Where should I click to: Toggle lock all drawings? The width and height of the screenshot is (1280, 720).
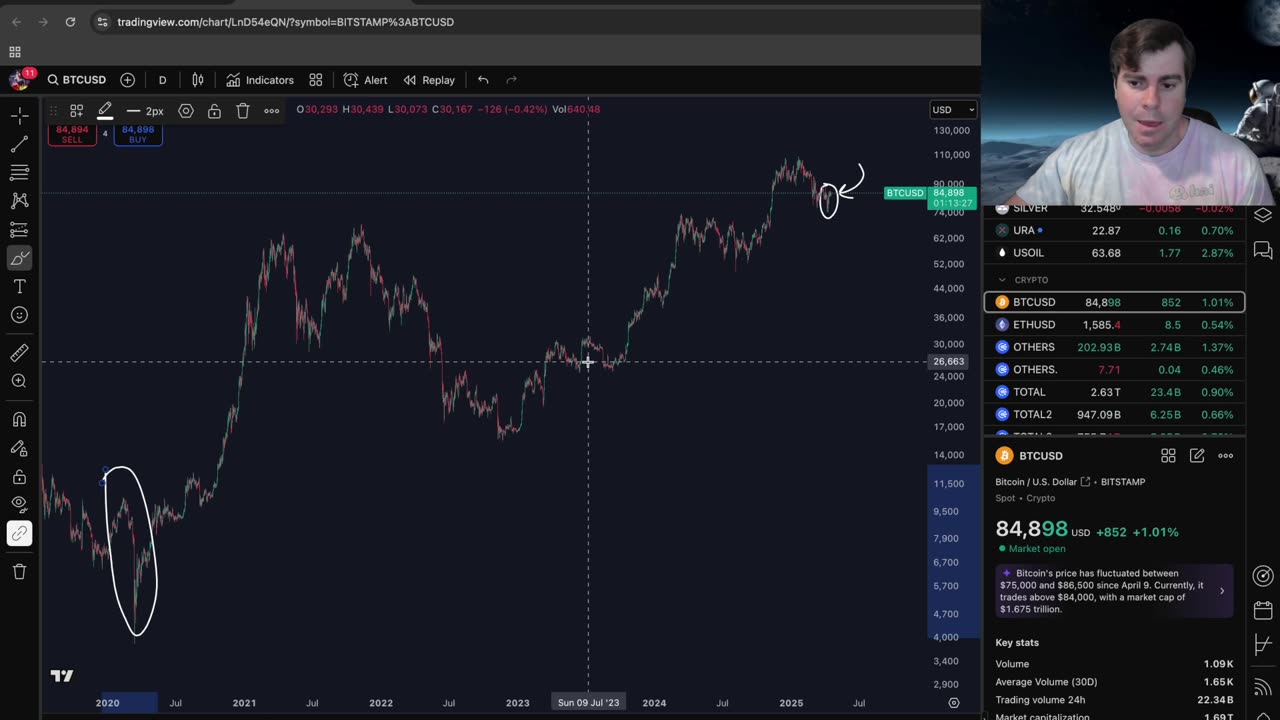click(19, 477)
